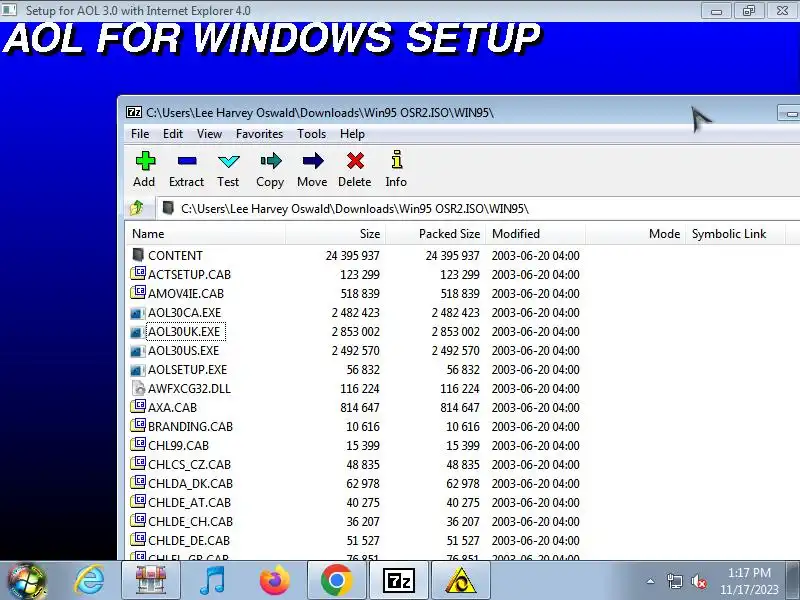This screenshot has width=800, height=600.
Task: Click Show desktop button at taskbar end
Action: (x=794, y=581)
